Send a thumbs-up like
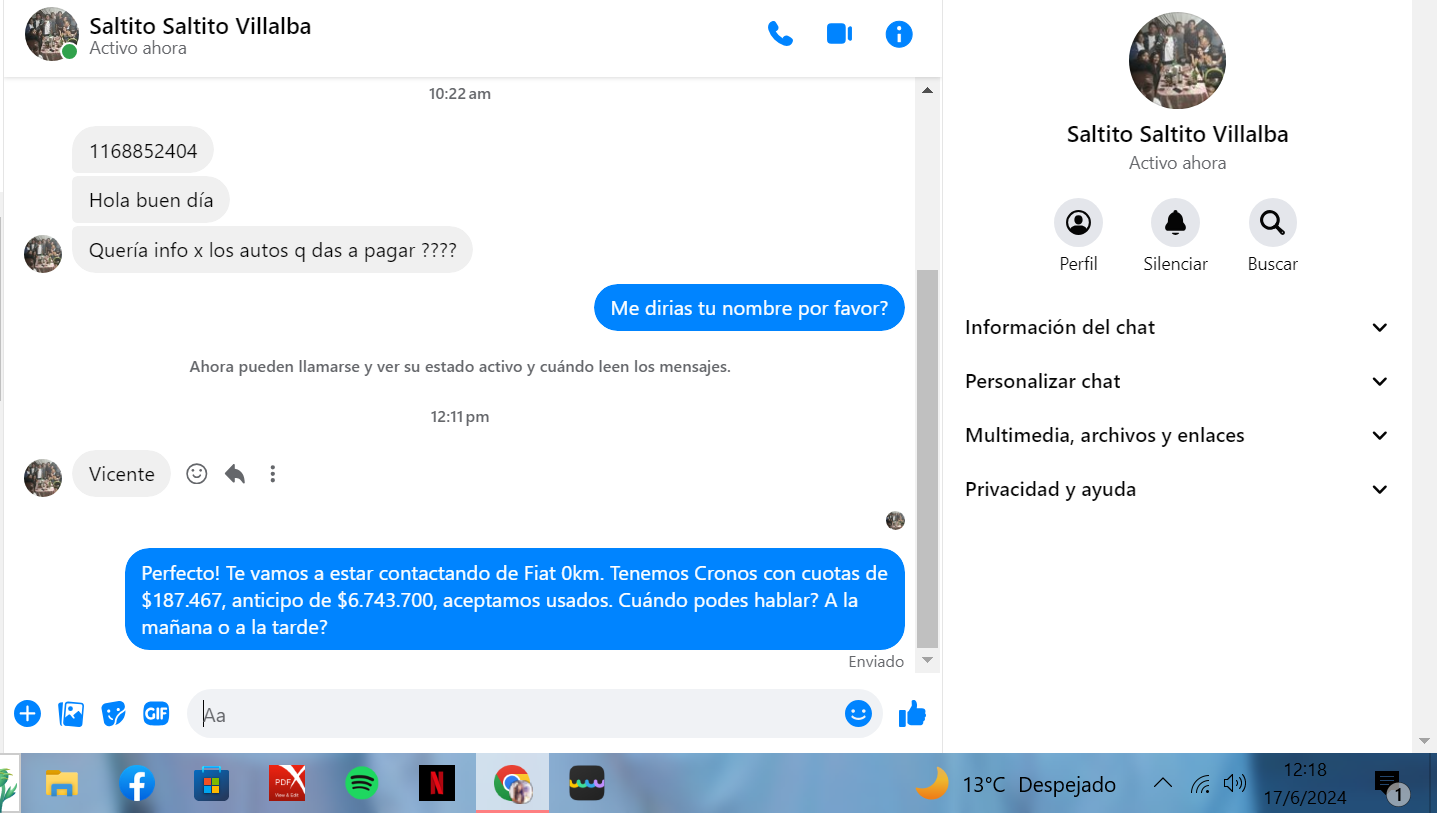Screen dimensions: 1437x813 click(912, 713)
